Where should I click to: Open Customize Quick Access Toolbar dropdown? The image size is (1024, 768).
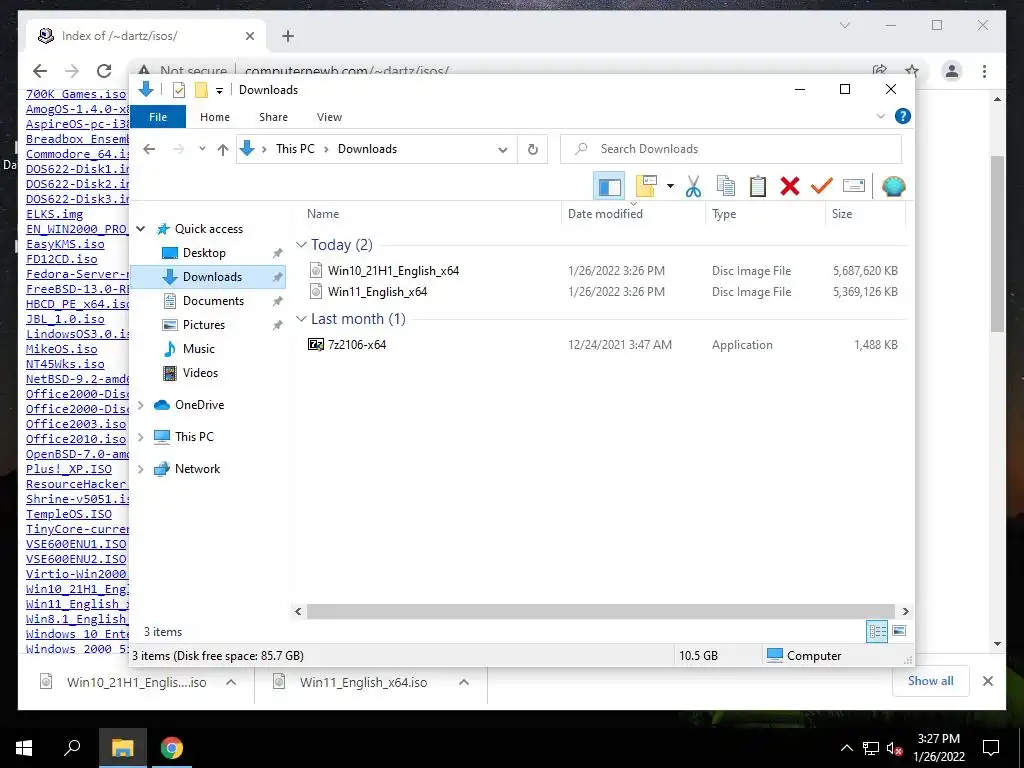click(219, 91)
